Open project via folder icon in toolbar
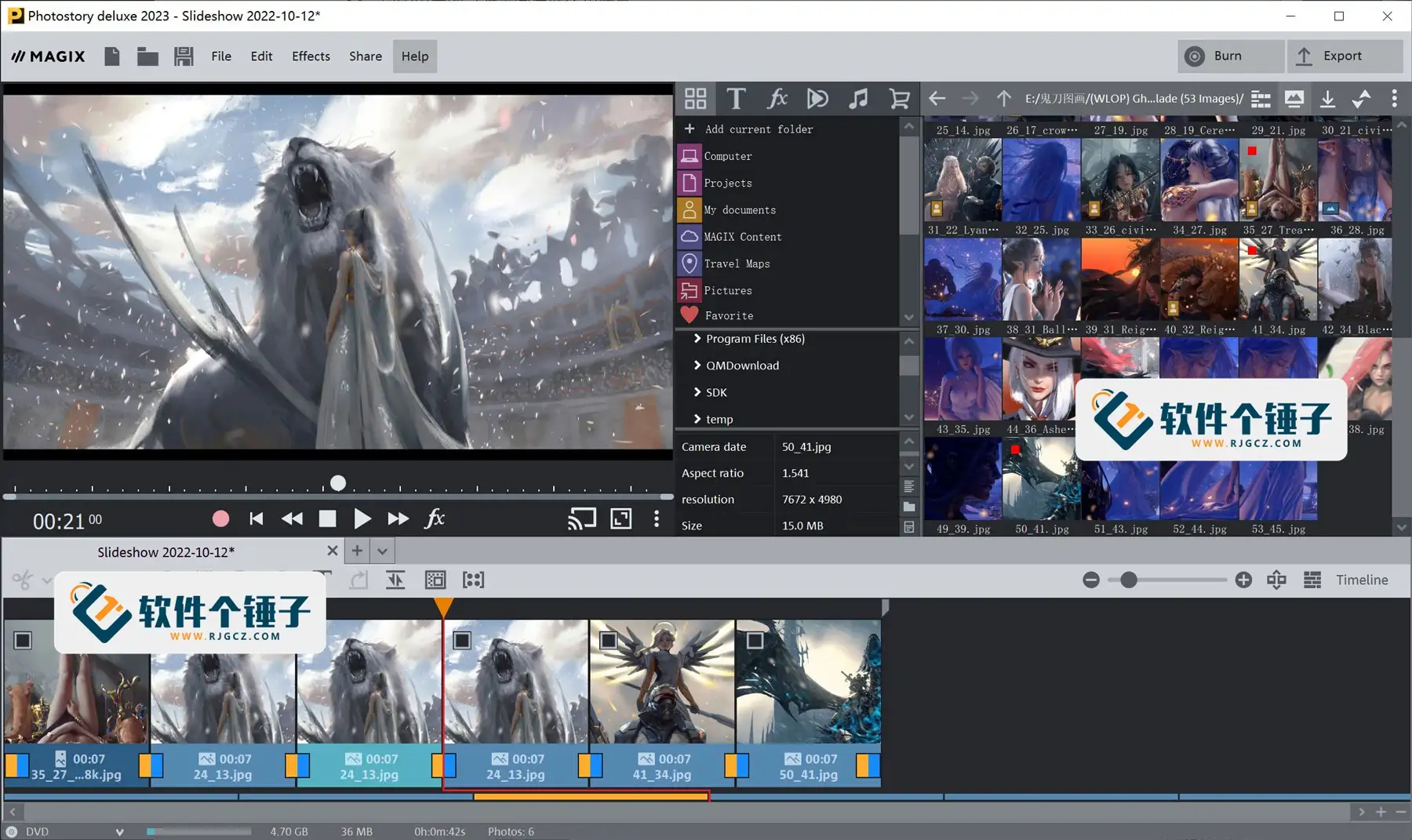The width and height of the screenshot is (1412, 840). tap(147, 56)
